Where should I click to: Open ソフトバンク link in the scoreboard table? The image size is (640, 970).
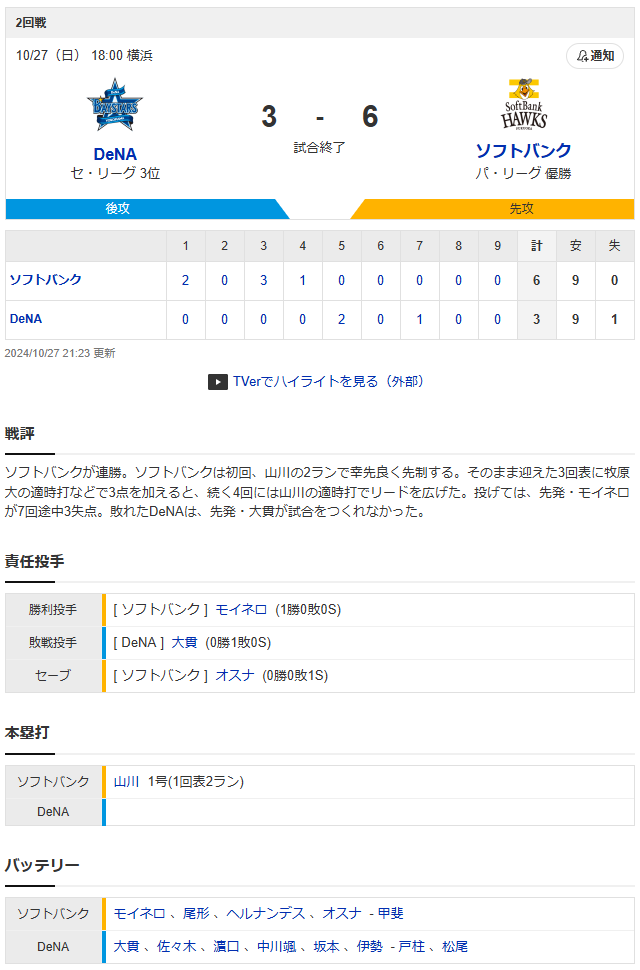click(x=46, y=280)
